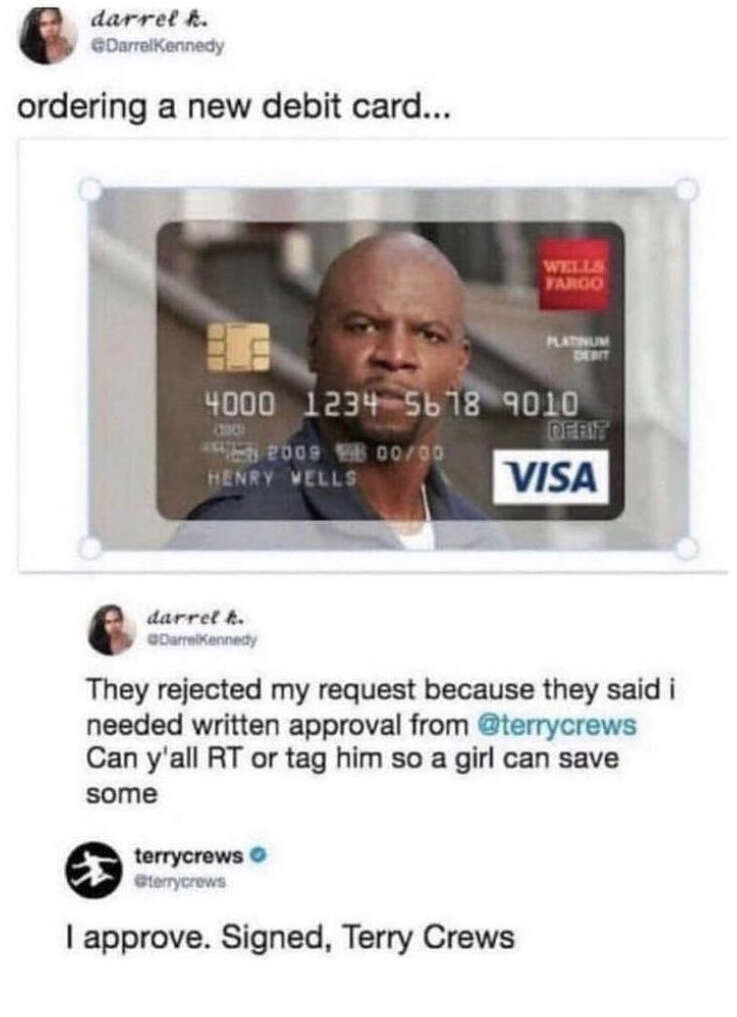The image size is (737, 1017).
Task: Open the "I approve. Signed, Terry Crews" tweet
Action: pyautogui.click(x=290, y=937)
